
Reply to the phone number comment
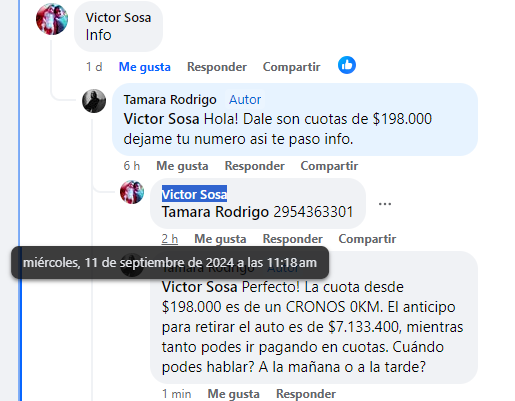(293, 239)
